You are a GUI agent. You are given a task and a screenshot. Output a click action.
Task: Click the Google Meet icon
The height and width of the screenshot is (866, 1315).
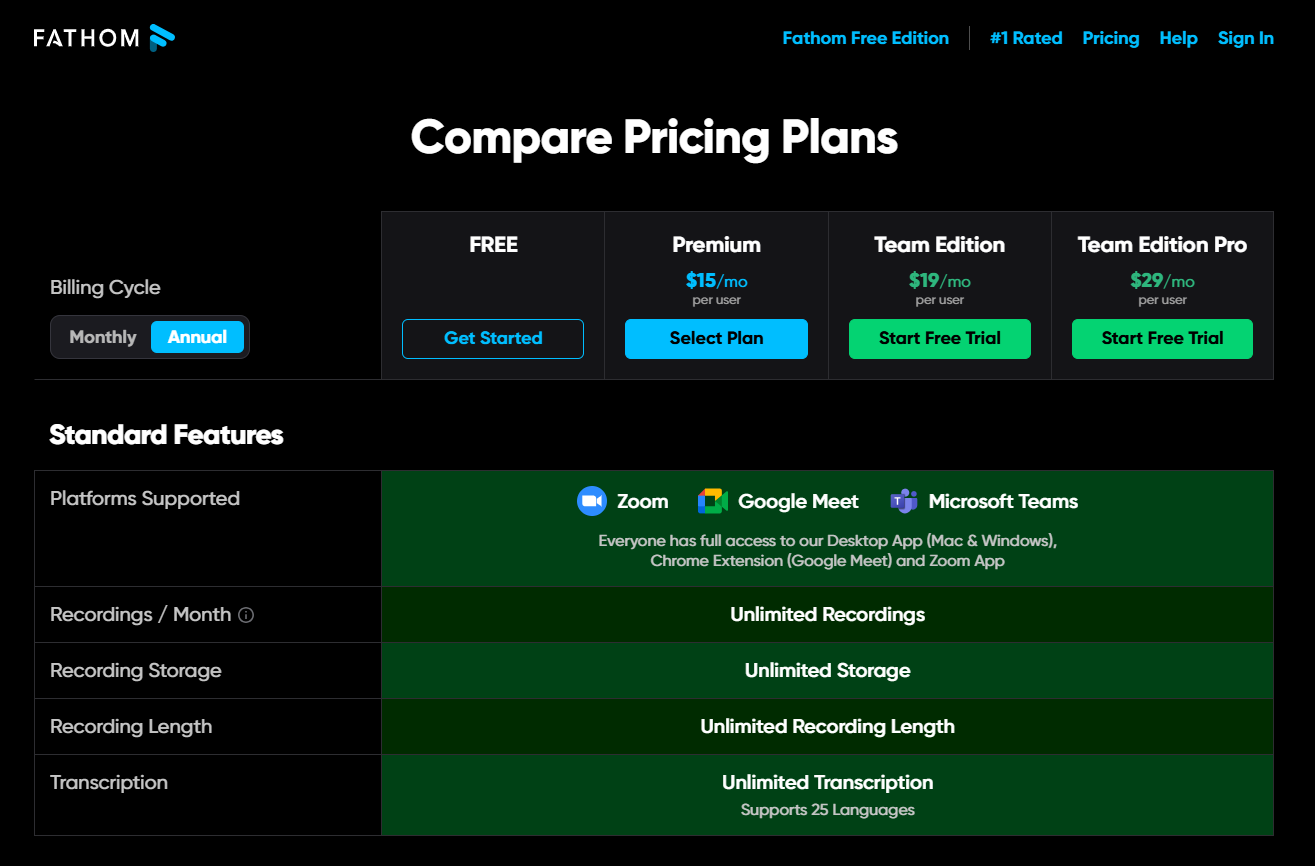coord(713,501)
